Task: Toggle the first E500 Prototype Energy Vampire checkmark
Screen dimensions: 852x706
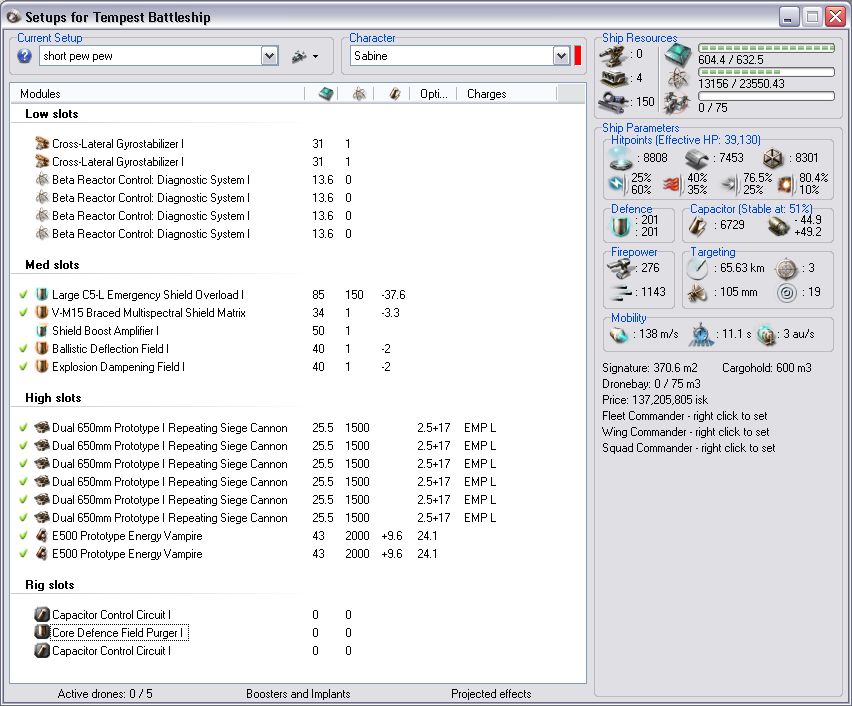Action: pyautogui.click(x=23, y=535)
